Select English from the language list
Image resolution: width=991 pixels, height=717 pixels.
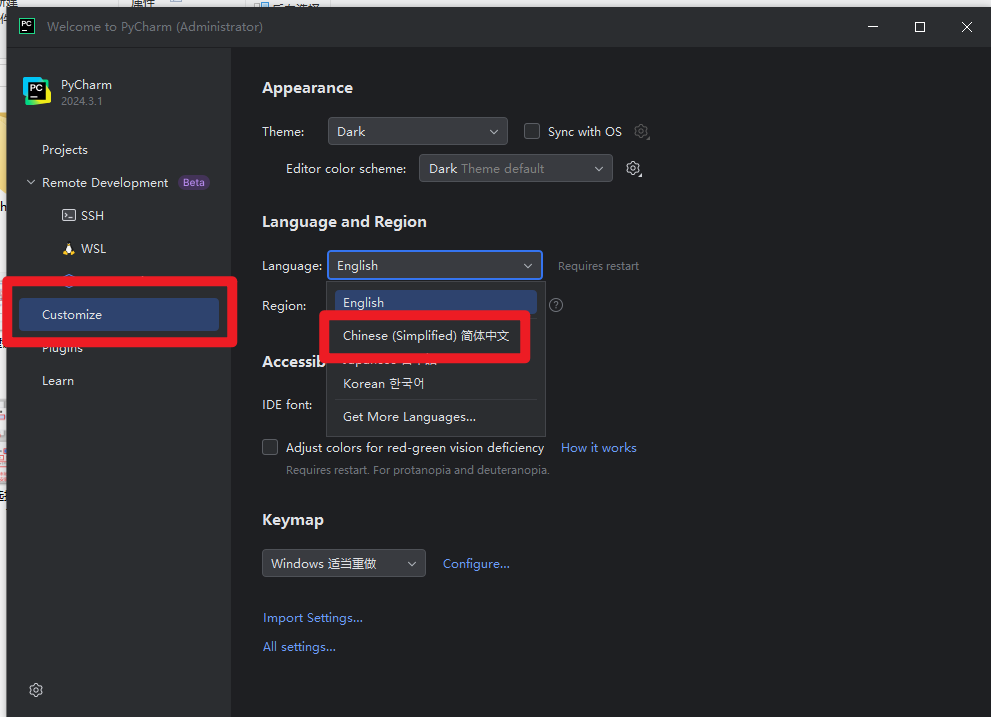pos(436,302)
